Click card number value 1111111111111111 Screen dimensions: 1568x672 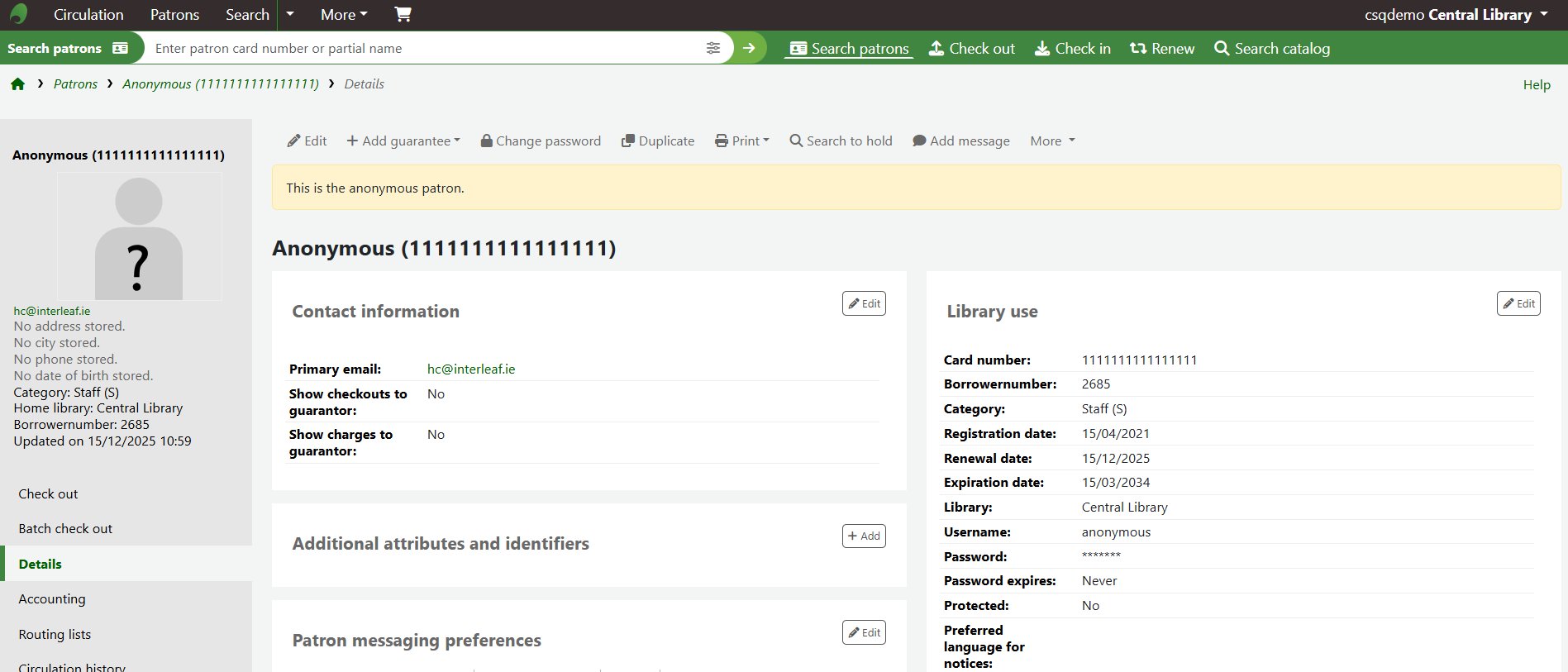(1139, 360)
